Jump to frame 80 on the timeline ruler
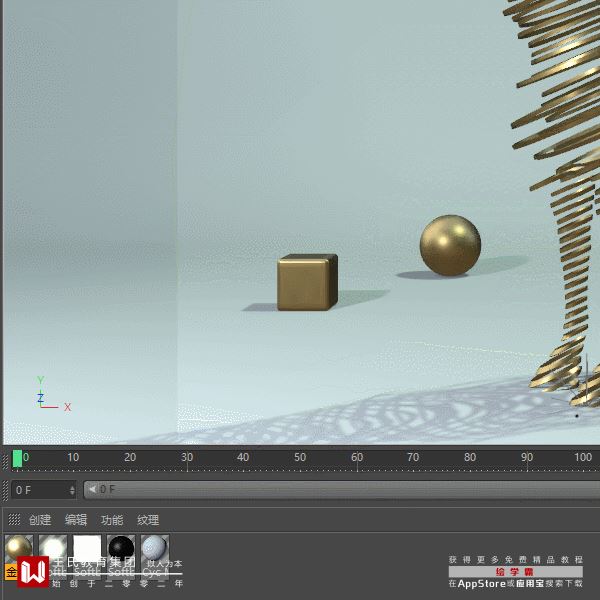Screen dimensions: 600x600 [470, 457]
